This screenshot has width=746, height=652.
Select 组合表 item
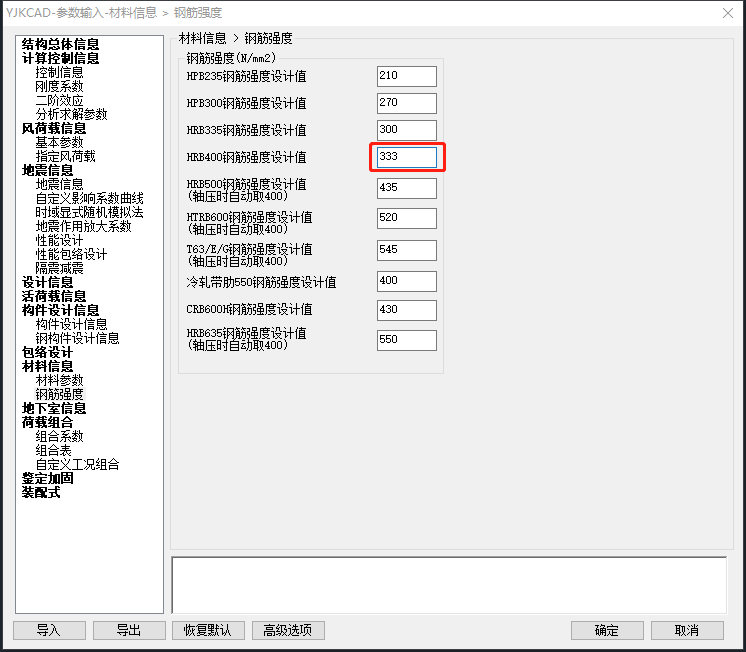53,450
